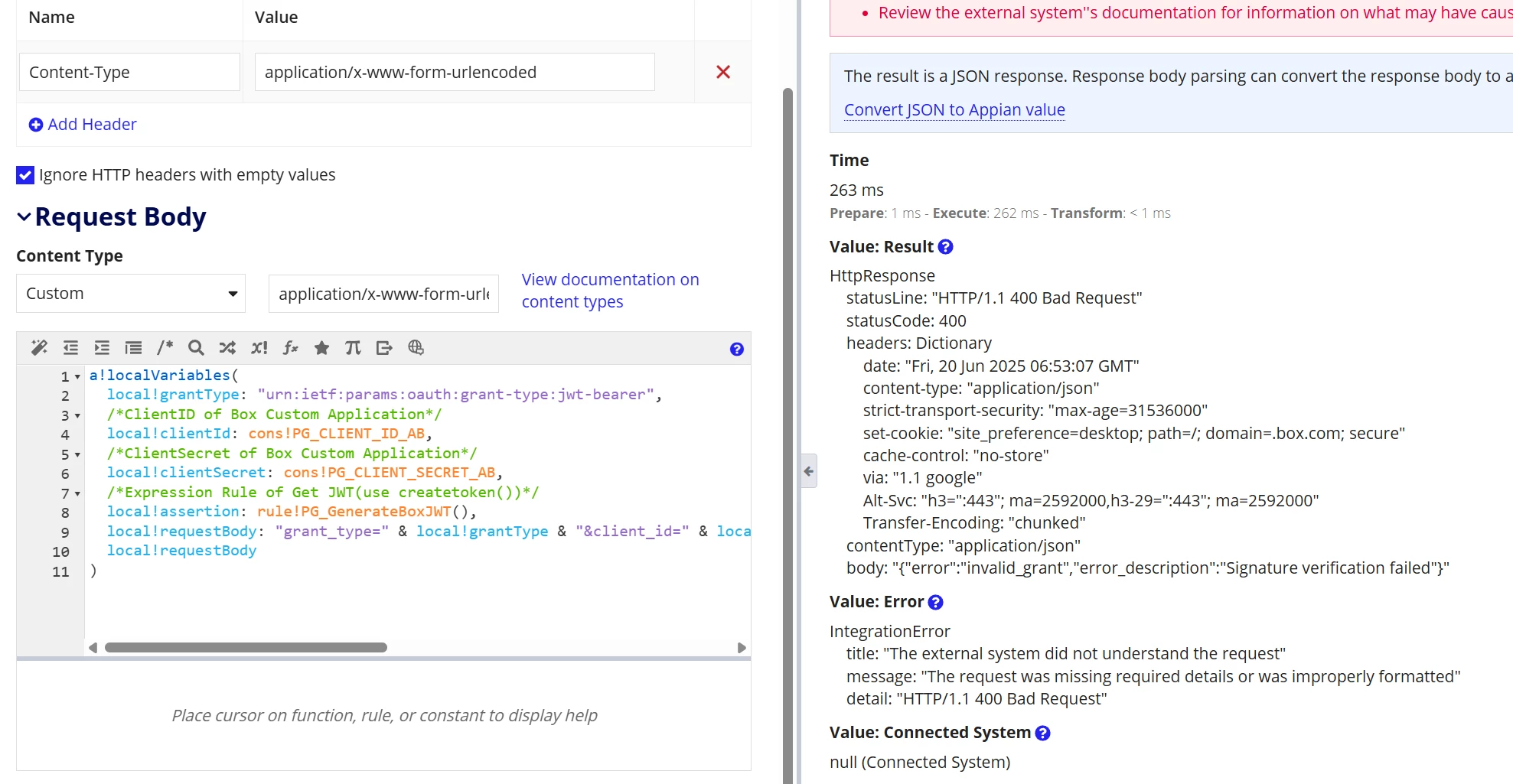This screenshot has height=784, width=1513.
Task: Click the set-cookie header line
Action: pos(1134,434)
